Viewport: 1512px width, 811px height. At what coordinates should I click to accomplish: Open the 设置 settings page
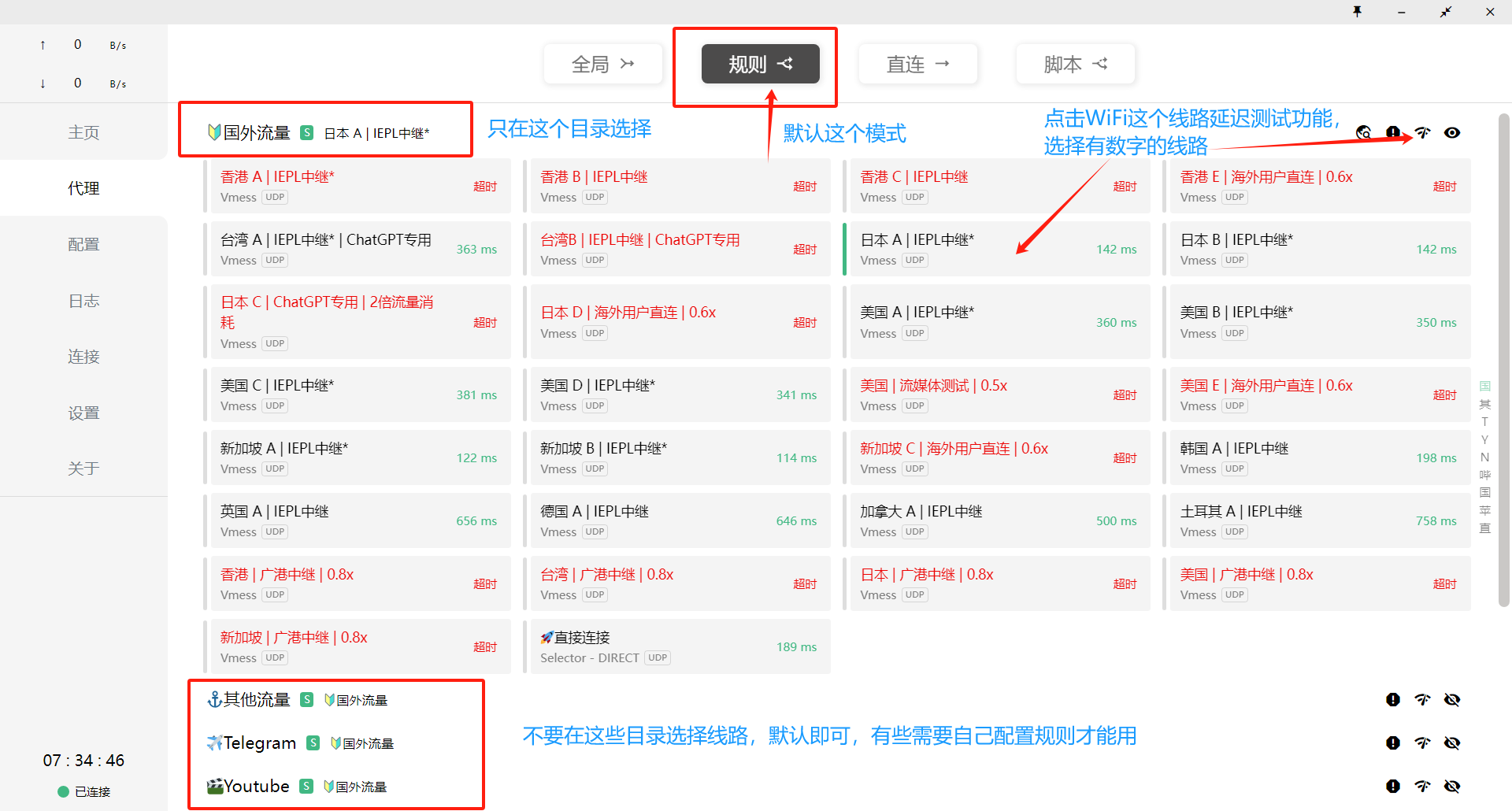tap(83, 413)
